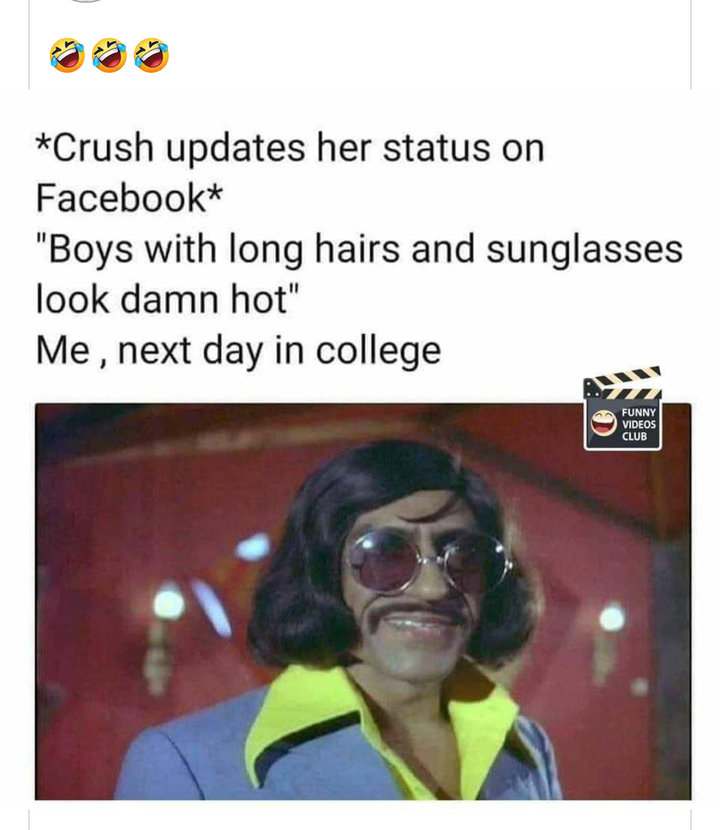Click the Funny Videos Club clapperboard logo
720x830 pixels.
click(623, 409)
